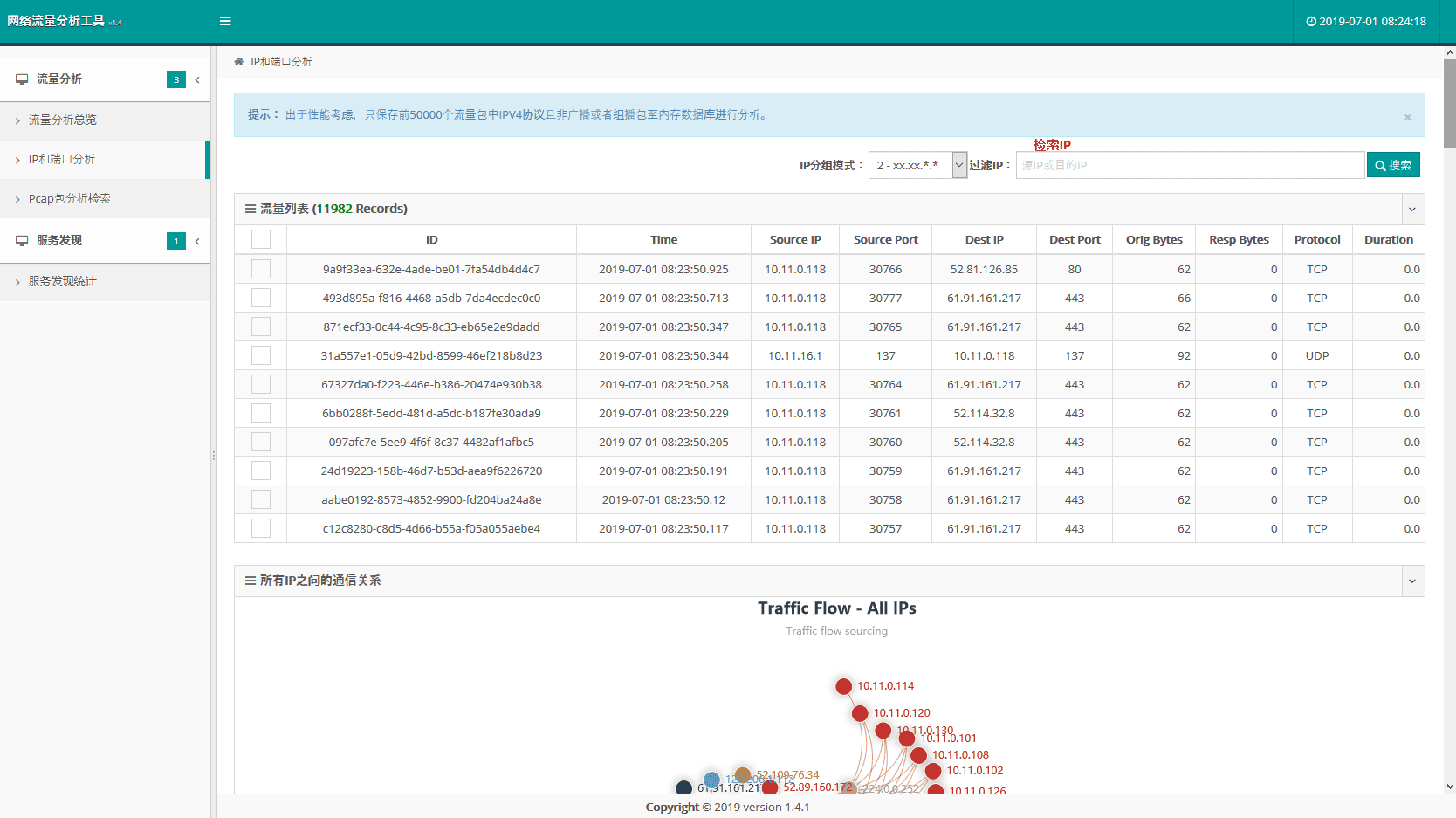Collapse the 流量列表 panel
The image size is (1456, 818).
[1411, 209]
